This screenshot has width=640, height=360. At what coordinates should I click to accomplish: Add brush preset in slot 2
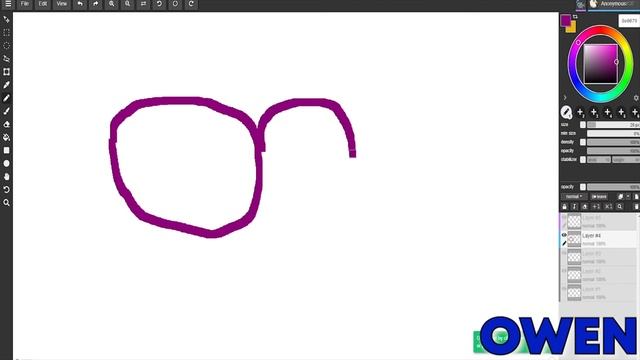[580, 112]
